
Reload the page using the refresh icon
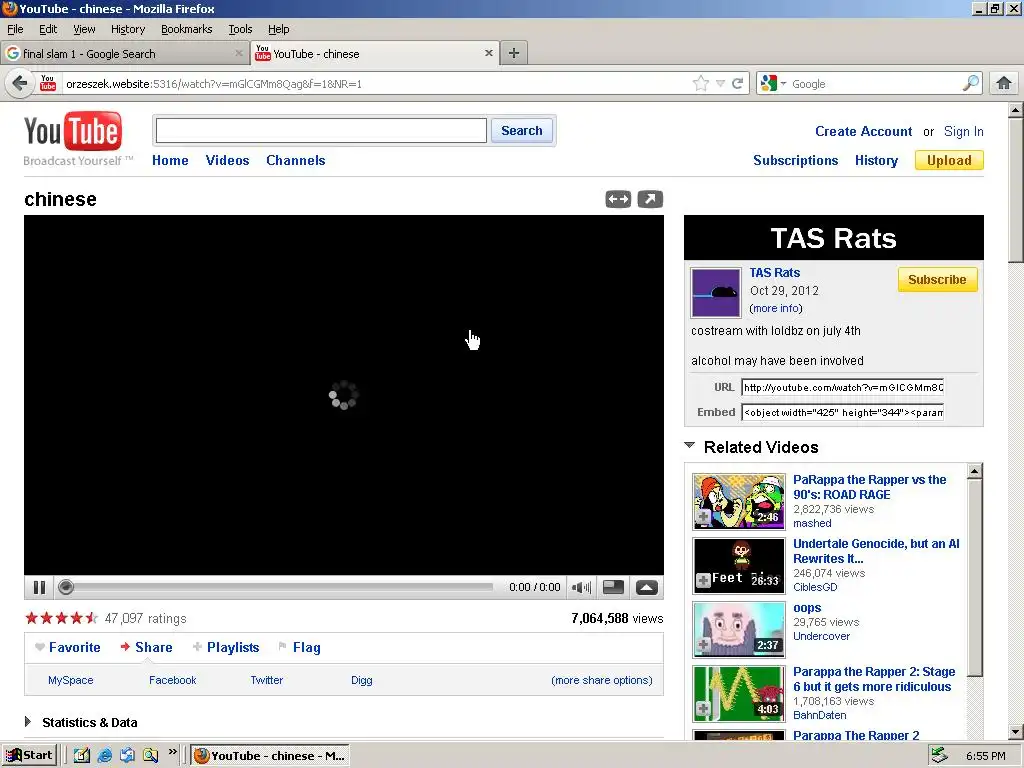(x=738, y=84)
